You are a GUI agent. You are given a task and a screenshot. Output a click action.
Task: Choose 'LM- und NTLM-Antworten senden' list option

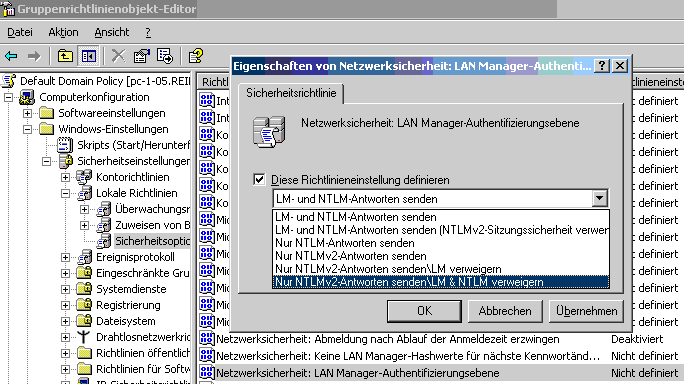pyautogui.click(x=441, y=217)
